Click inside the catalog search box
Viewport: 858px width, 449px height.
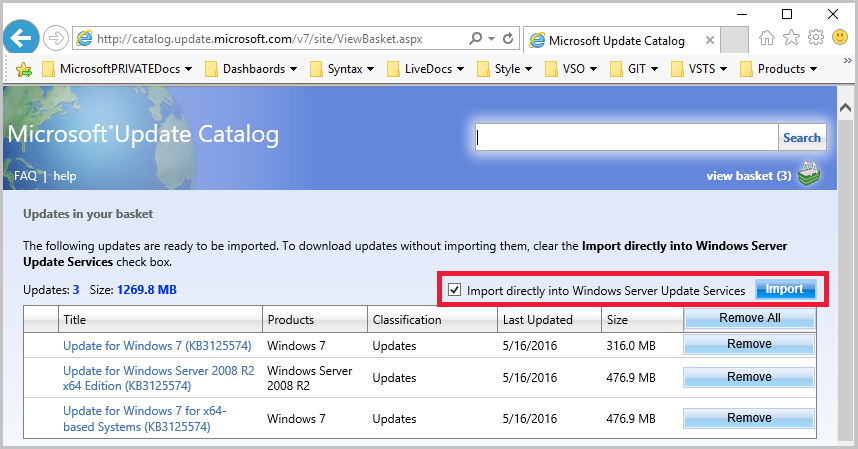coord(627,137)
